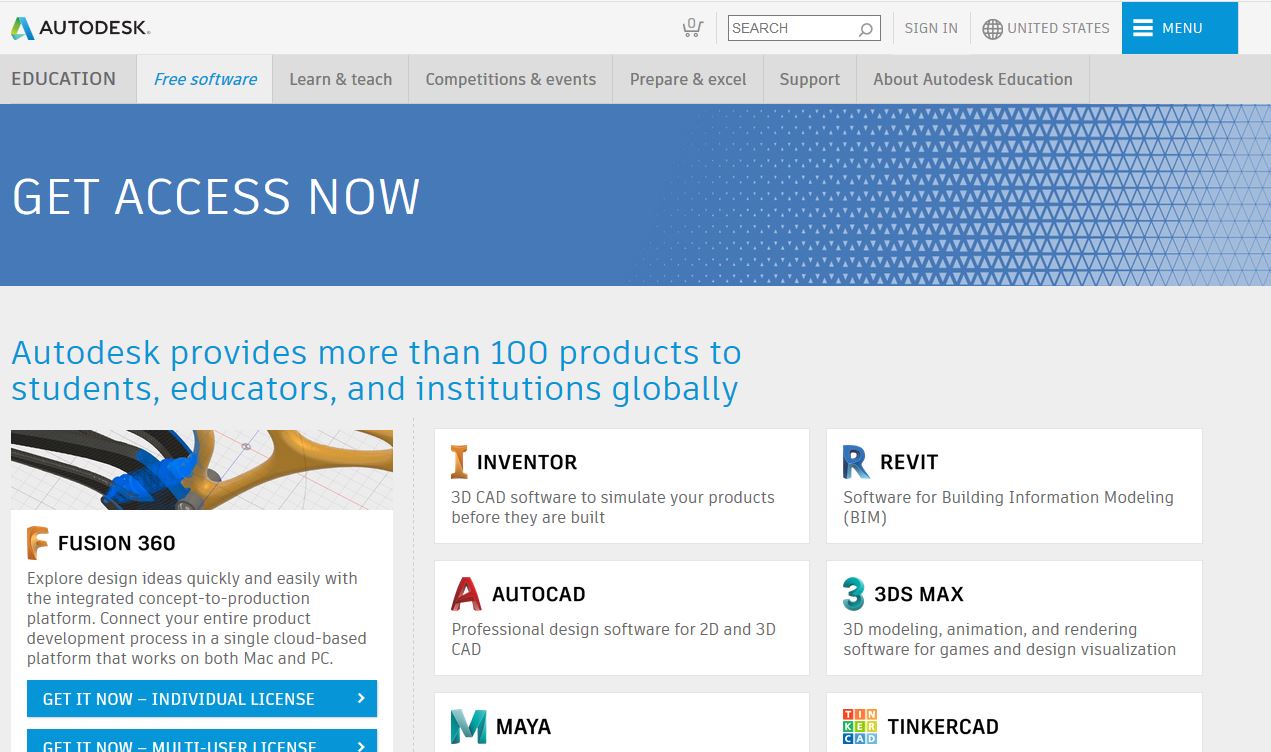Click '3D CAD software to simulate' description
Image resolution: width=1271 pixels, height=752 pixels.
pos(613,507)
